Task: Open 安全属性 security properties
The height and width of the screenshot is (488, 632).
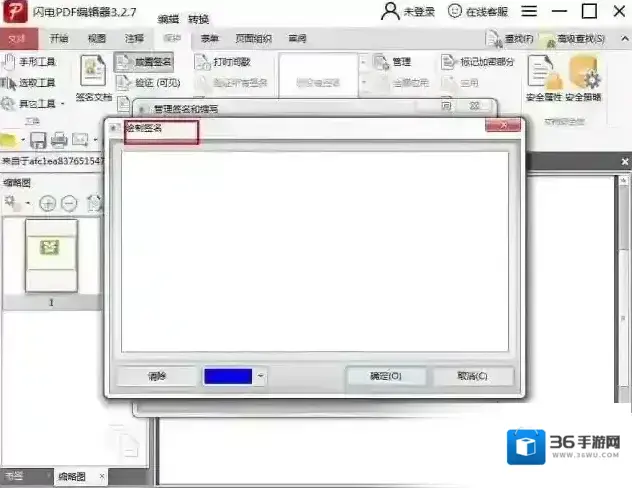Action: pos(544,79)
